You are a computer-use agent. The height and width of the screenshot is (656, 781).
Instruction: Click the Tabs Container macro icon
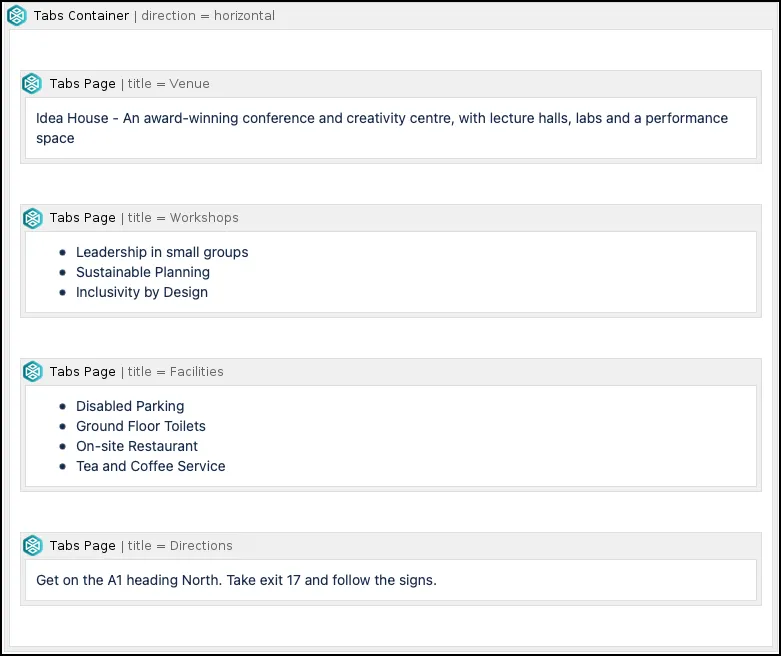[16, 15]
